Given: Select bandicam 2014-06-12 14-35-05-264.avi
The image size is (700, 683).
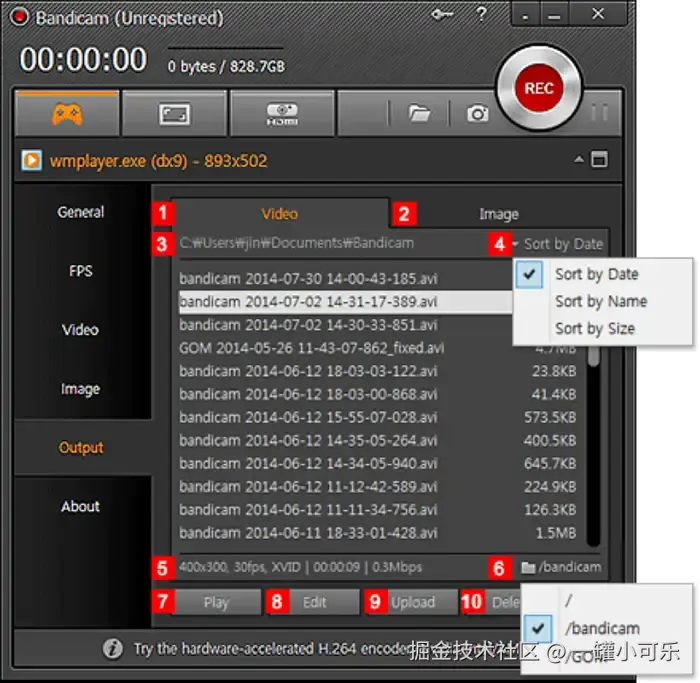Looking at the screenshot, I should coord(308,441).
